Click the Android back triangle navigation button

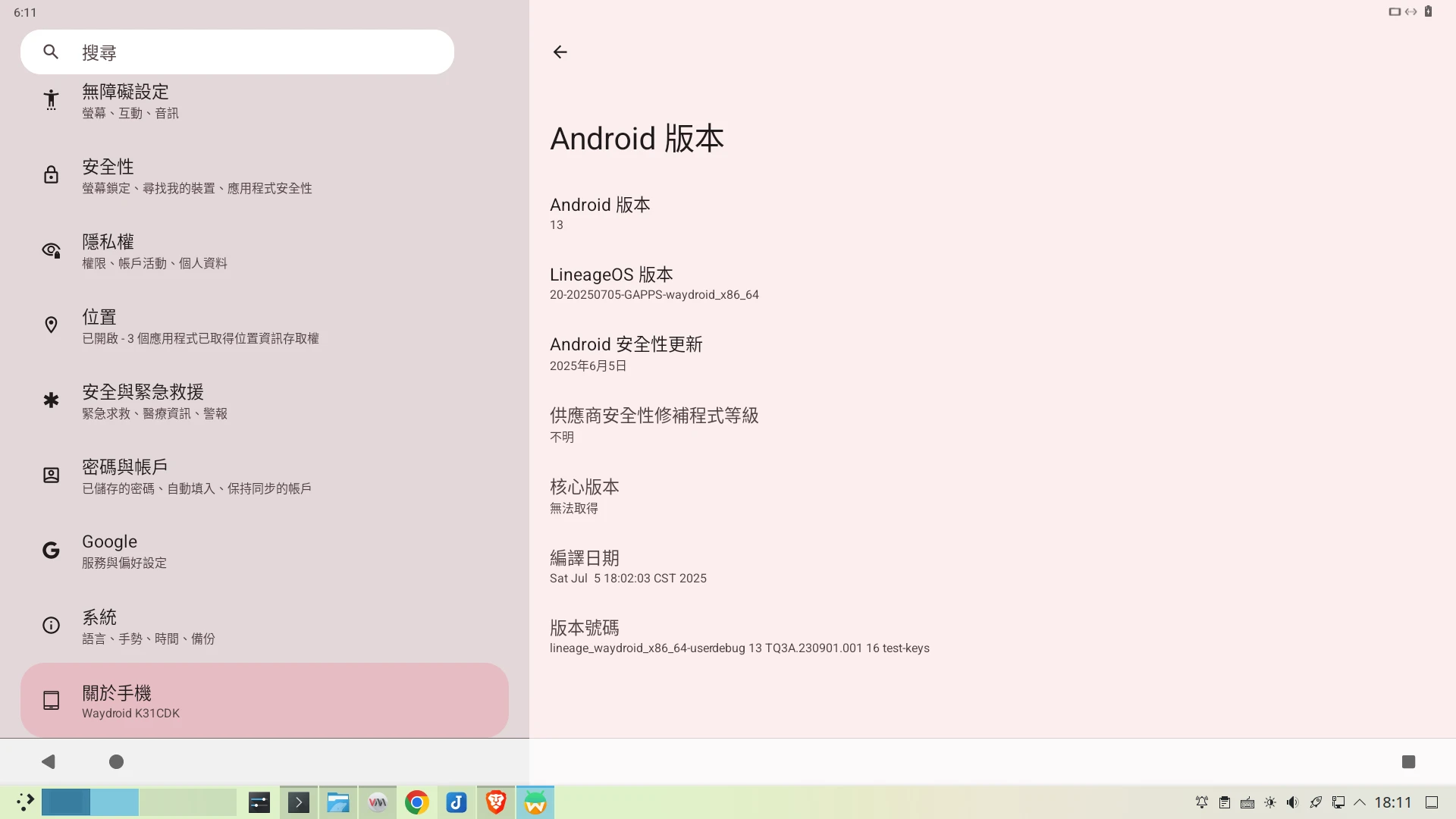49,761
